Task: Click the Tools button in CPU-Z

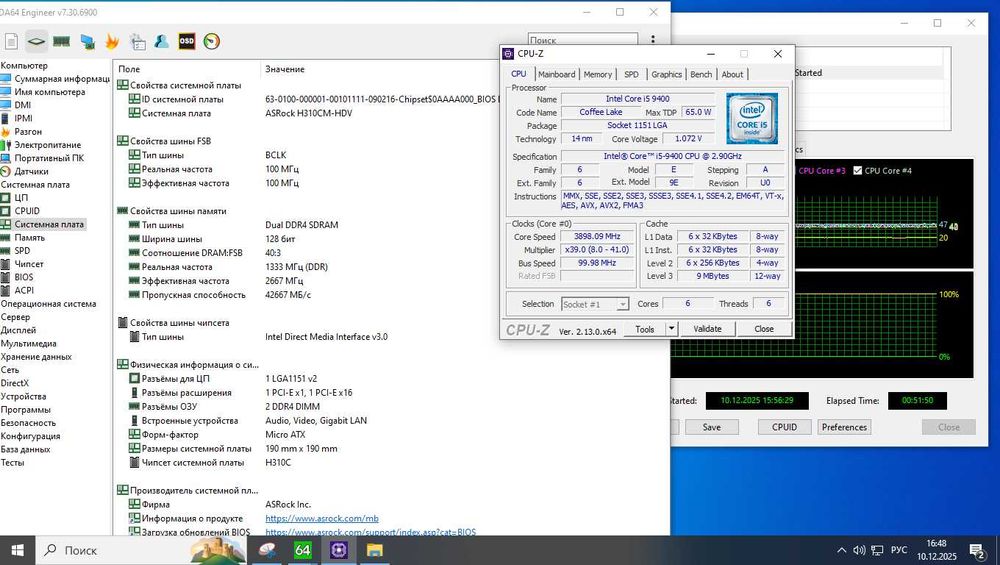Action: pos(645,329)
